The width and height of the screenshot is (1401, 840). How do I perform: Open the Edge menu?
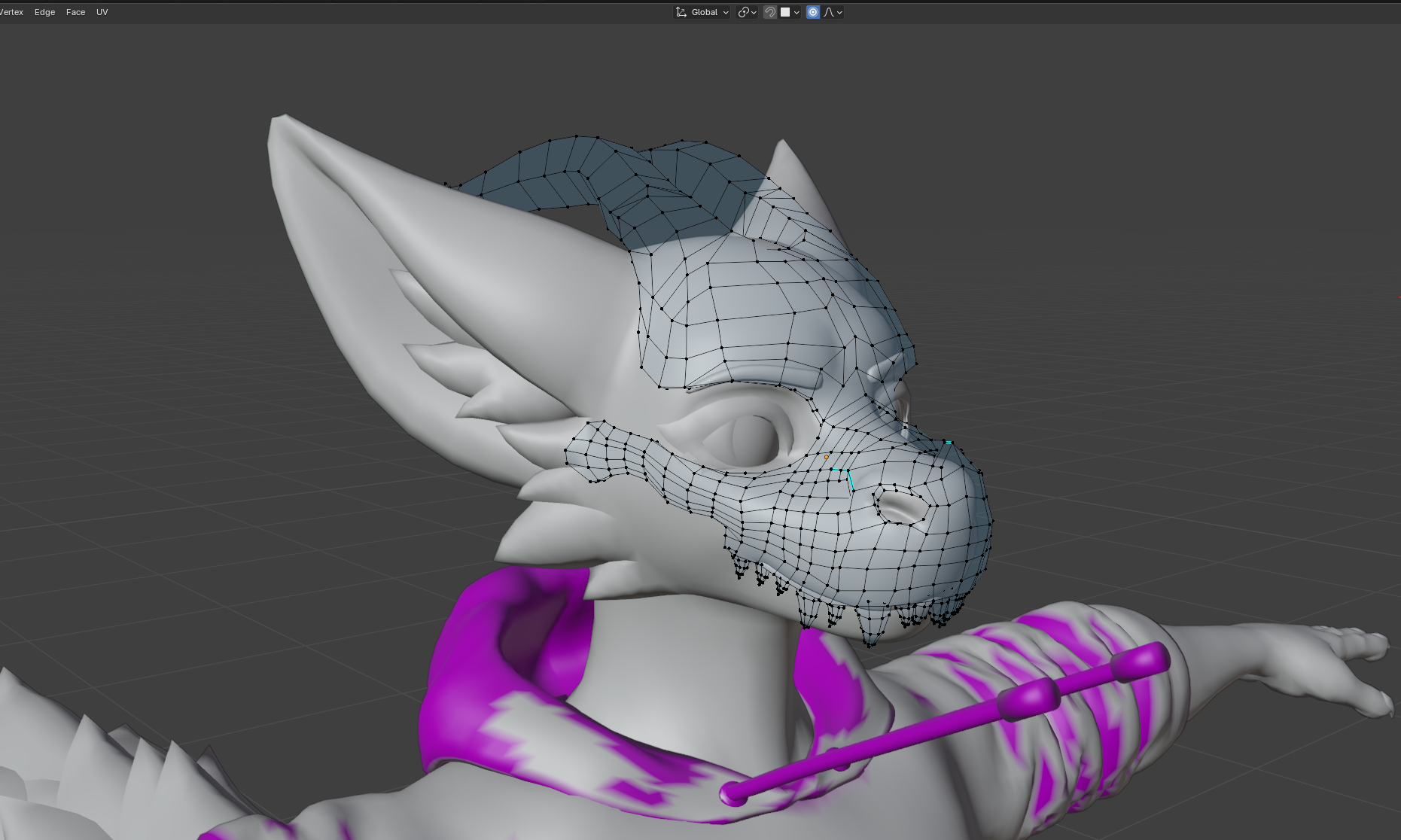(x=44, y=12)
